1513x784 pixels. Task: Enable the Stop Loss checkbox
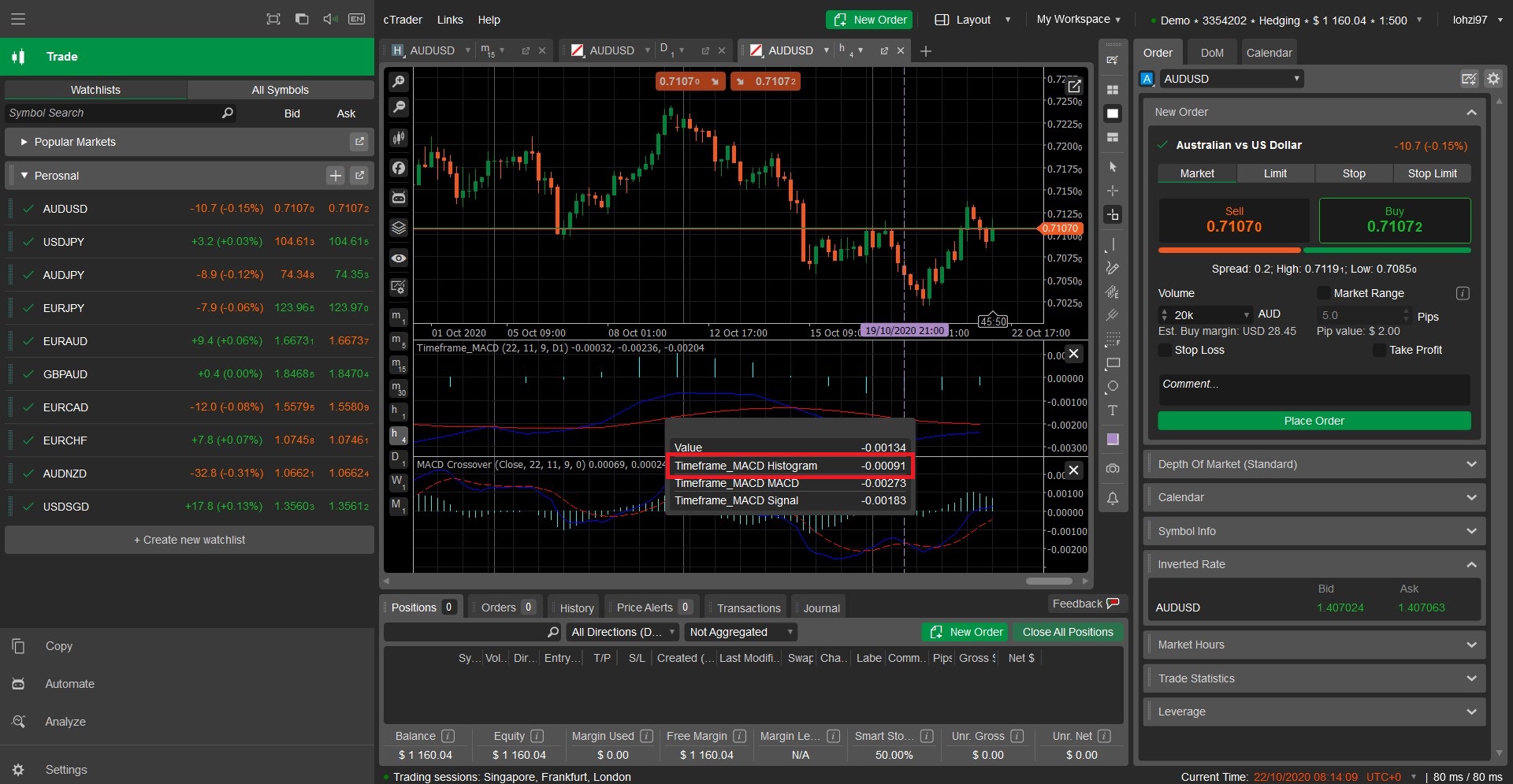pos(1165,350)
